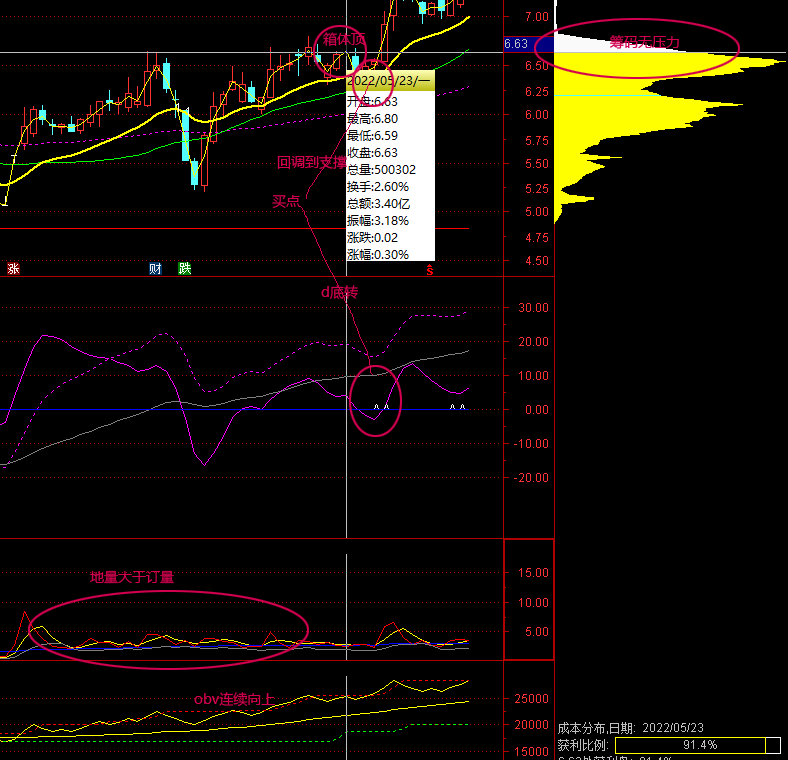The width and height of the screenshot is (788, 760).
Task: Select the obv连续向上 annotation text
Action: [x=232, y=698]
